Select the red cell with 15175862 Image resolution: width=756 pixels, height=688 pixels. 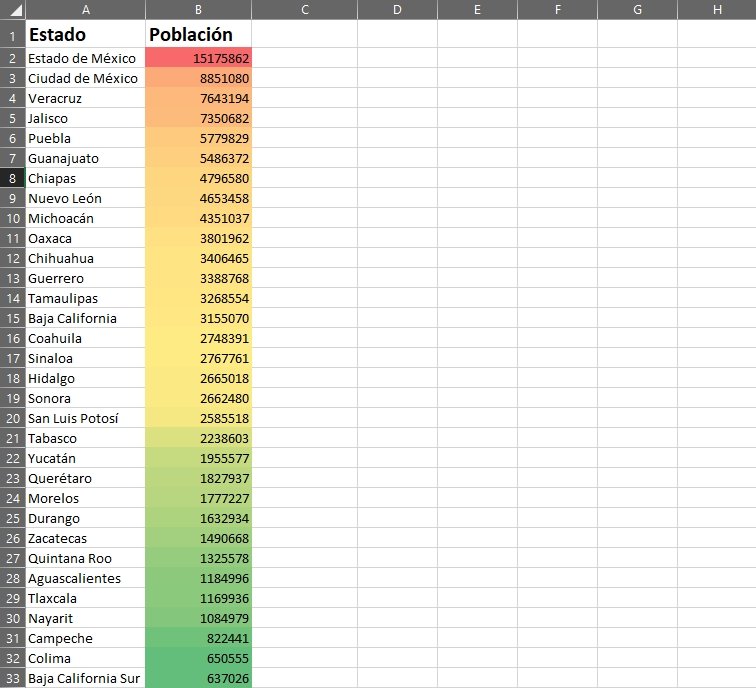click(x=198, y=58)
